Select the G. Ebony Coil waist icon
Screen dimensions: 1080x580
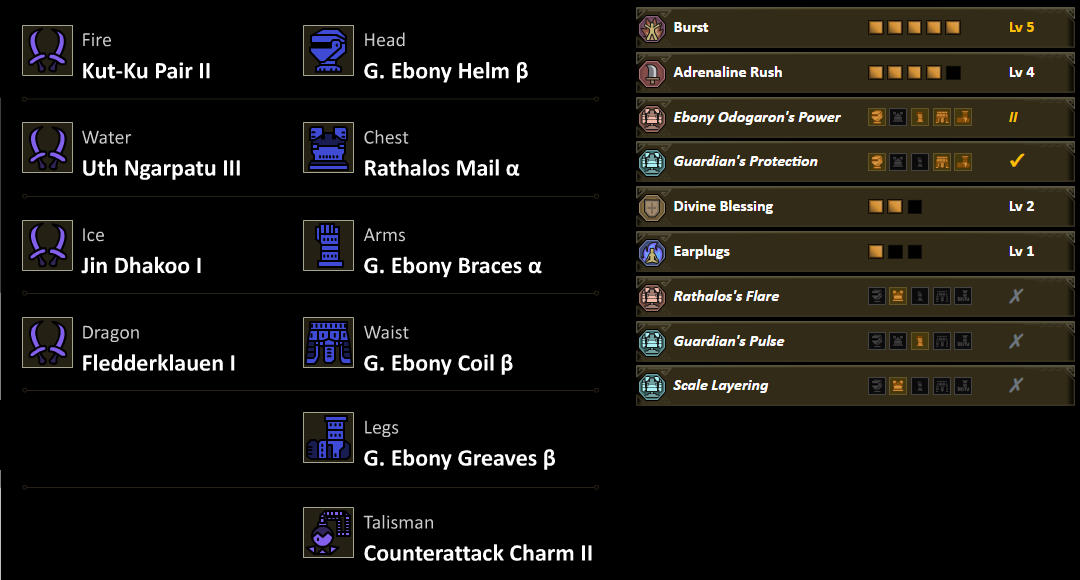pos(328,343)
